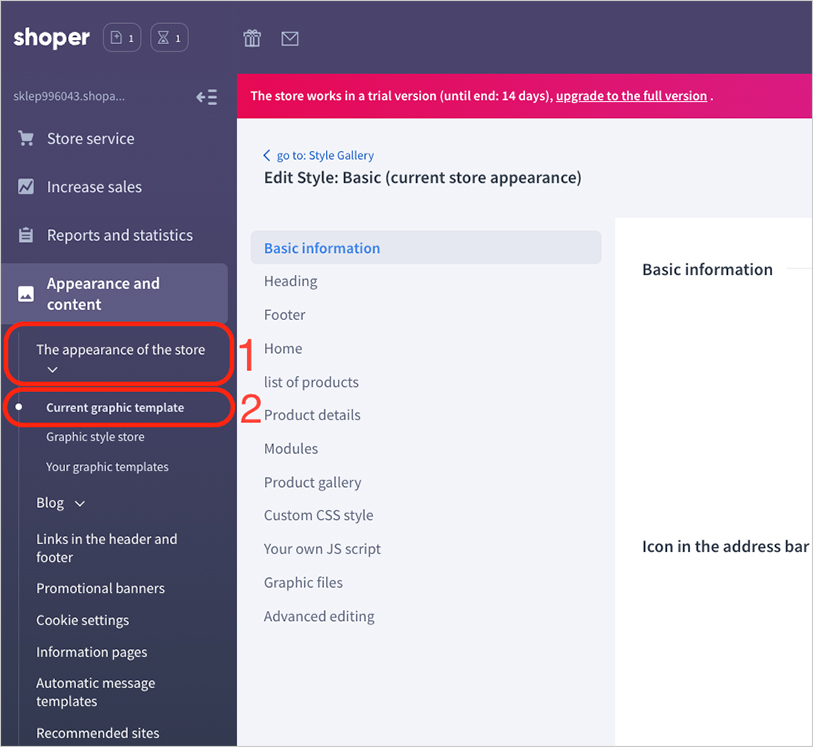
Task: Click the Icon in the address bar heading
Action: pos(725,546)
